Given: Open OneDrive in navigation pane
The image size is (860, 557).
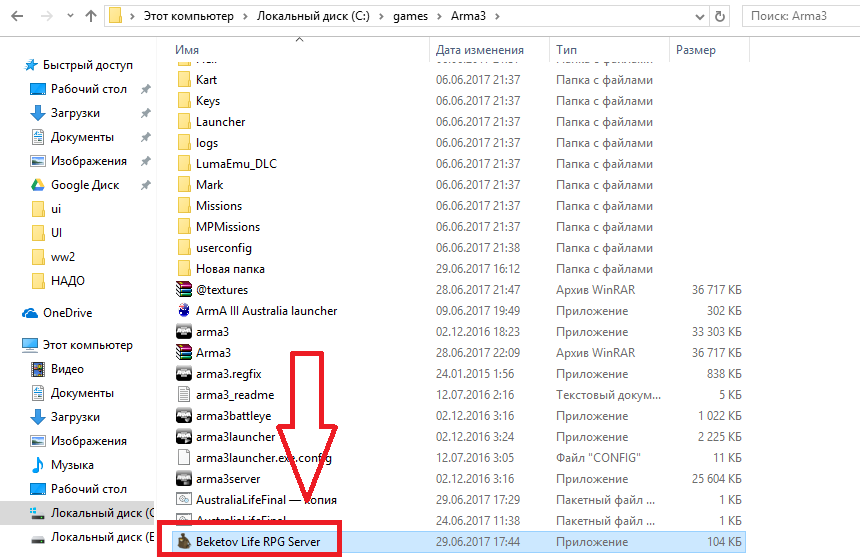Looking at the screenshot, I should (67, 312).
